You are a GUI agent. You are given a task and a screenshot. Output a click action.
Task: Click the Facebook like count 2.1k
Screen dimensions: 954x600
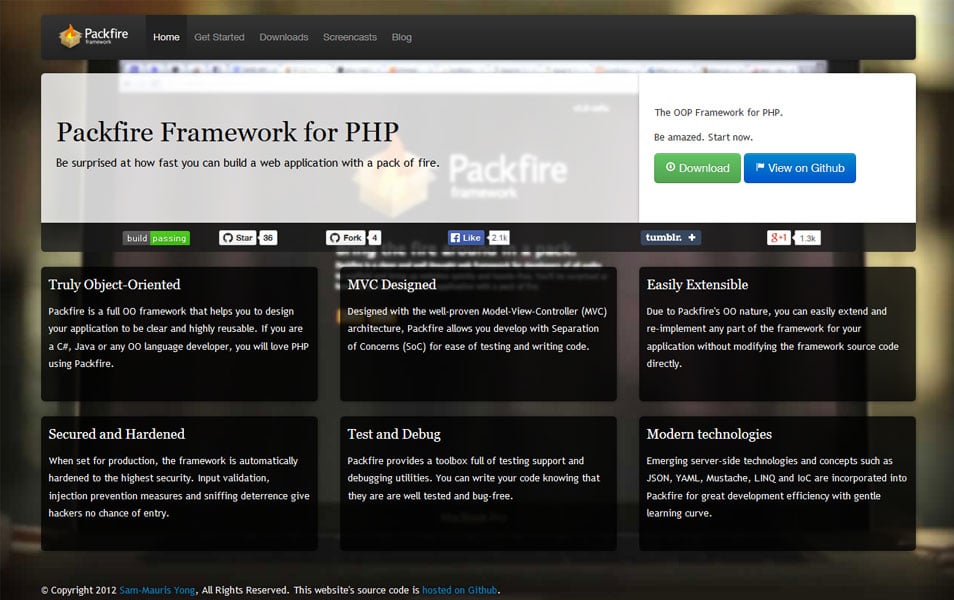coord(500,237)
